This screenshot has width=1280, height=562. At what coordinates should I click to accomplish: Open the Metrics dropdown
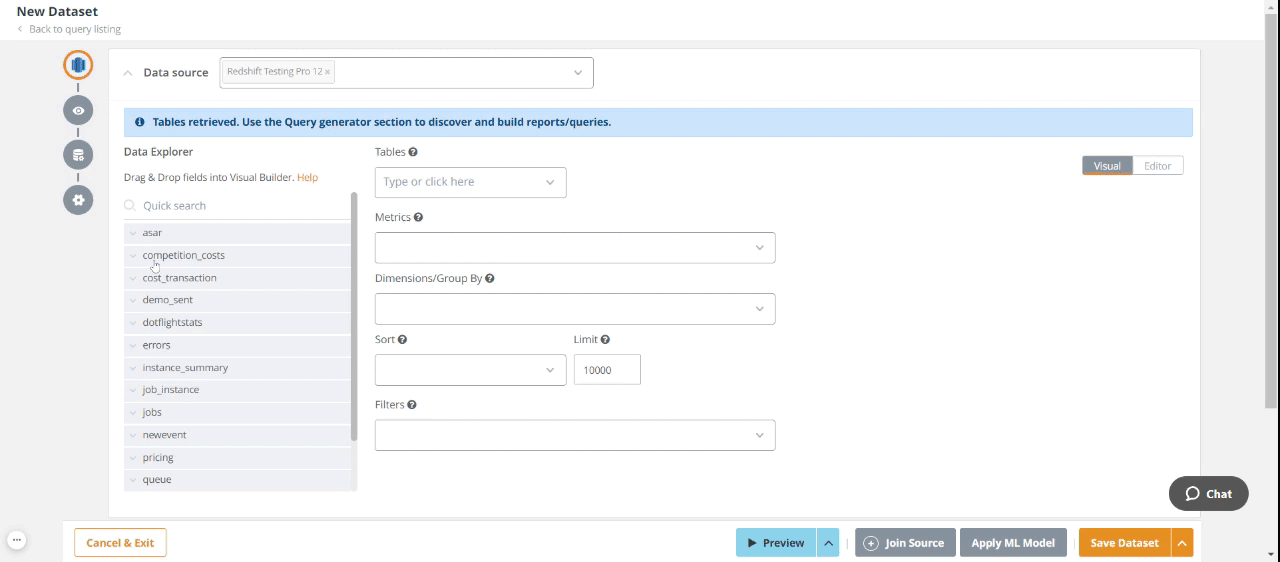[574, 248]
